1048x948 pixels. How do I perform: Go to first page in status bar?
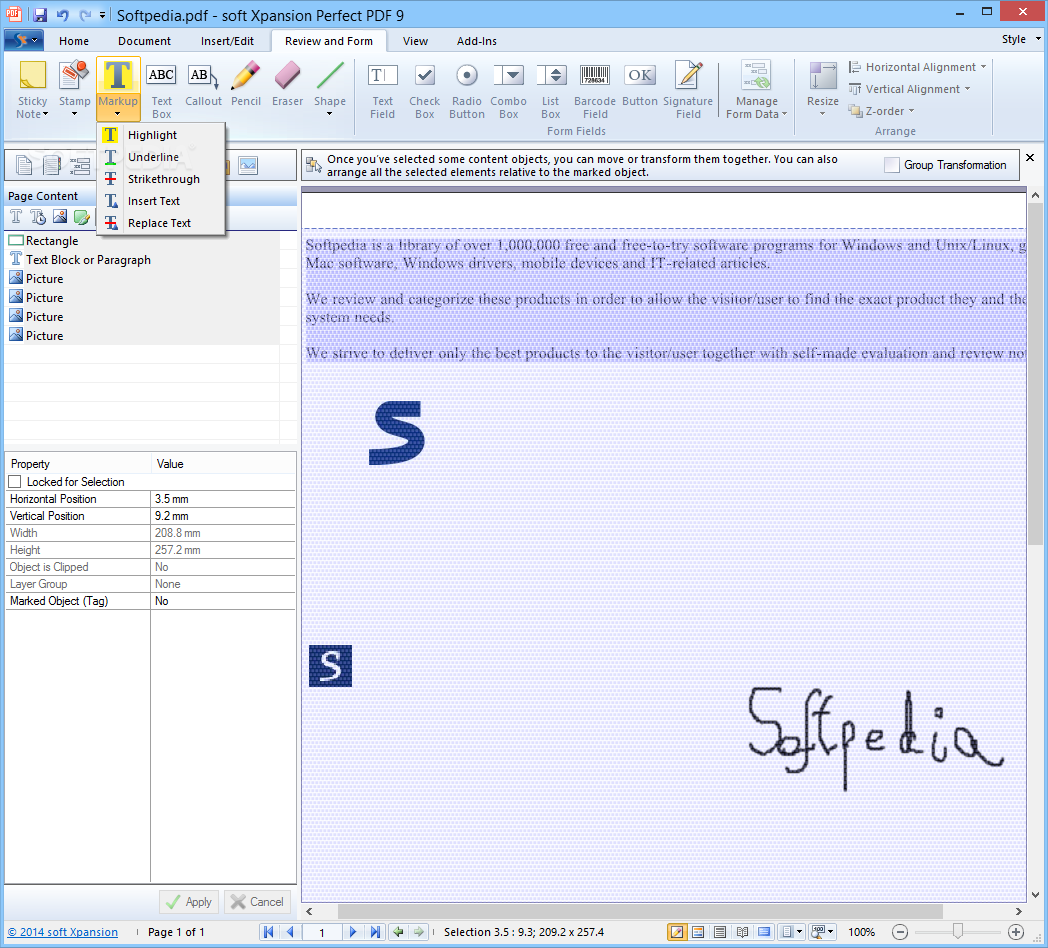click(269, 931)
